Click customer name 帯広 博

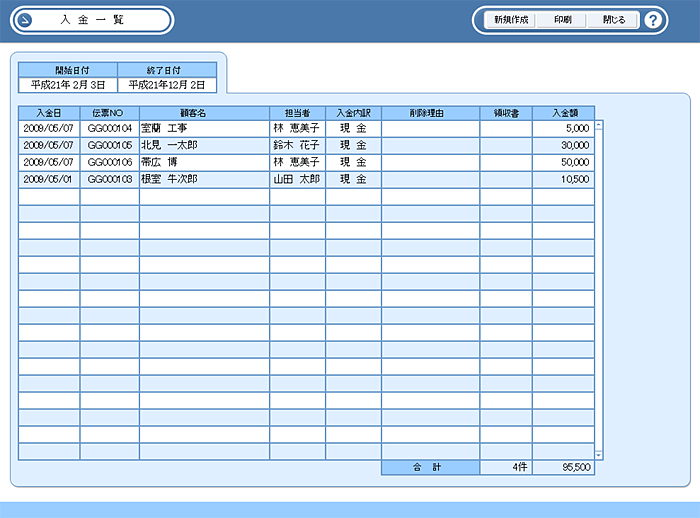(x=204, y=162)
